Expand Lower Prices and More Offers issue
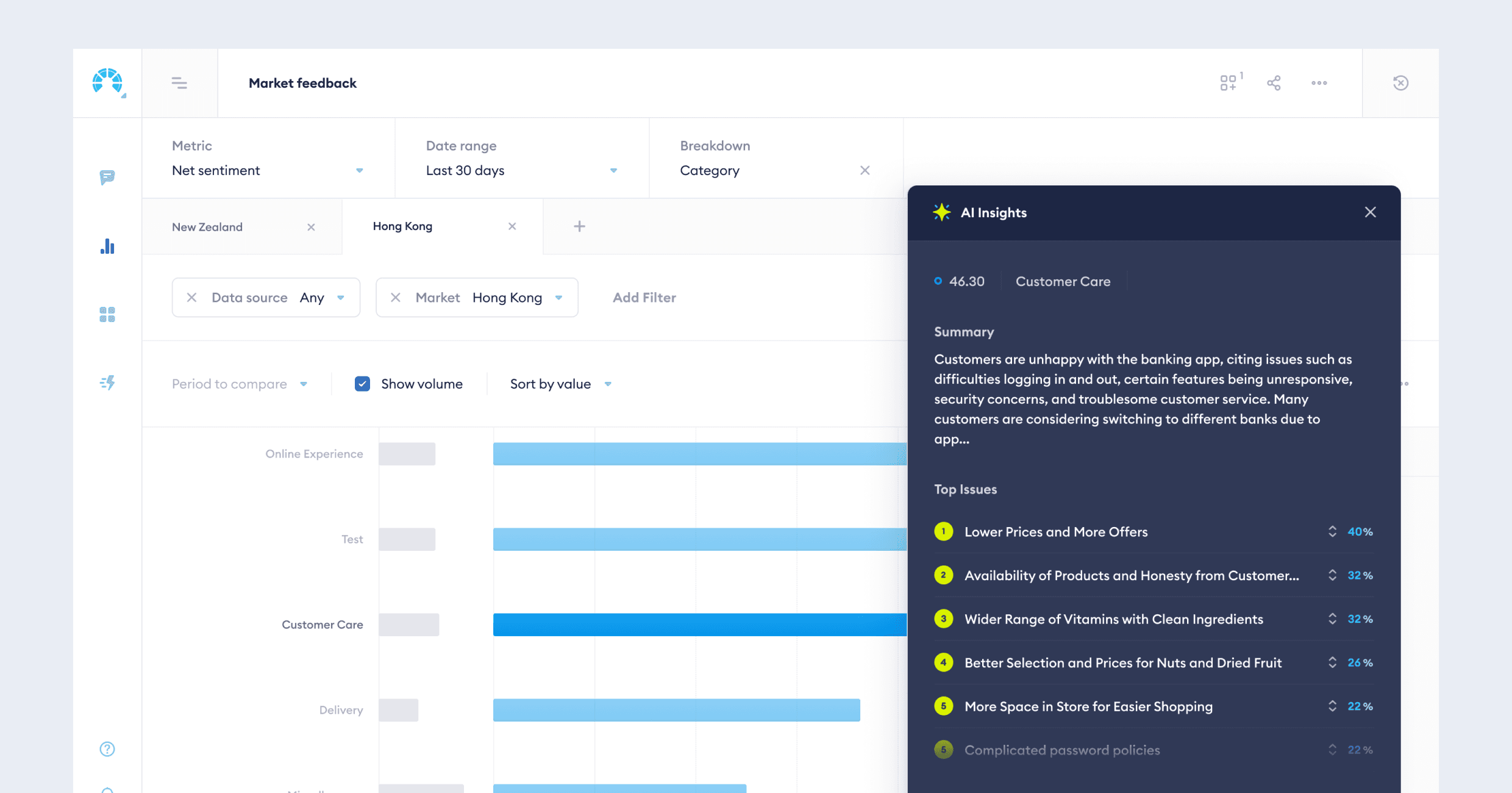This screenshot has width=1512, height=793. coord(1332,531)
